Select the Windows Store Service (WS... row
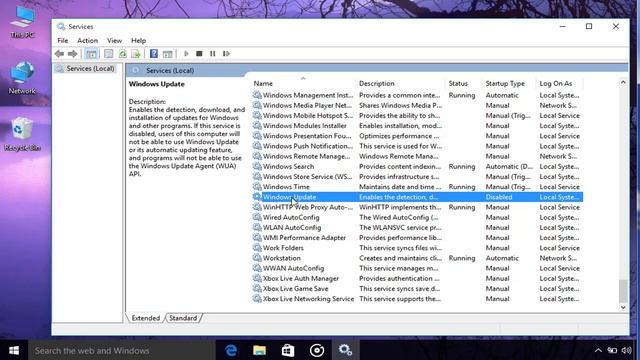Viewport: 640px width, 360px height. pos(417,177)
